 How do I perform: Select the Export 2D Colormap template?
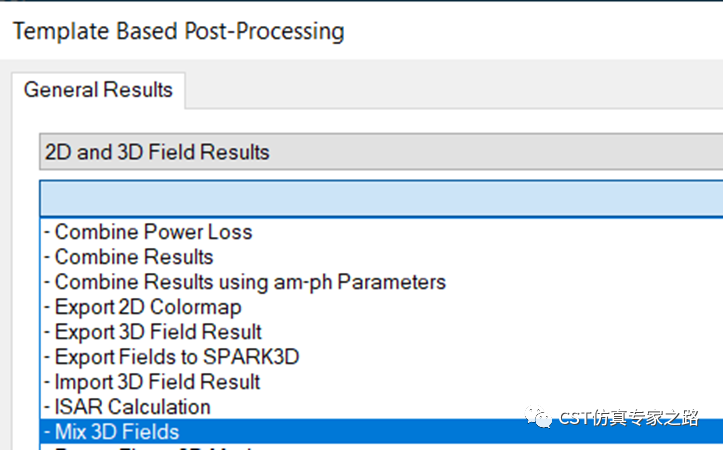[x=148, y=307]
